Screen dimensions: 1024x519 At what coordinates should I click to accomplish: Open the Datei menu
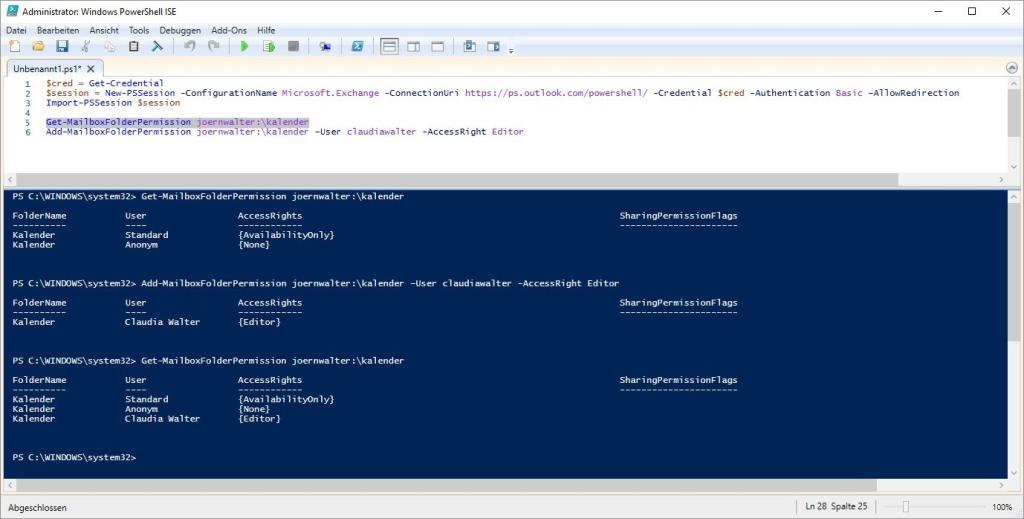click(x=16, y=30)
